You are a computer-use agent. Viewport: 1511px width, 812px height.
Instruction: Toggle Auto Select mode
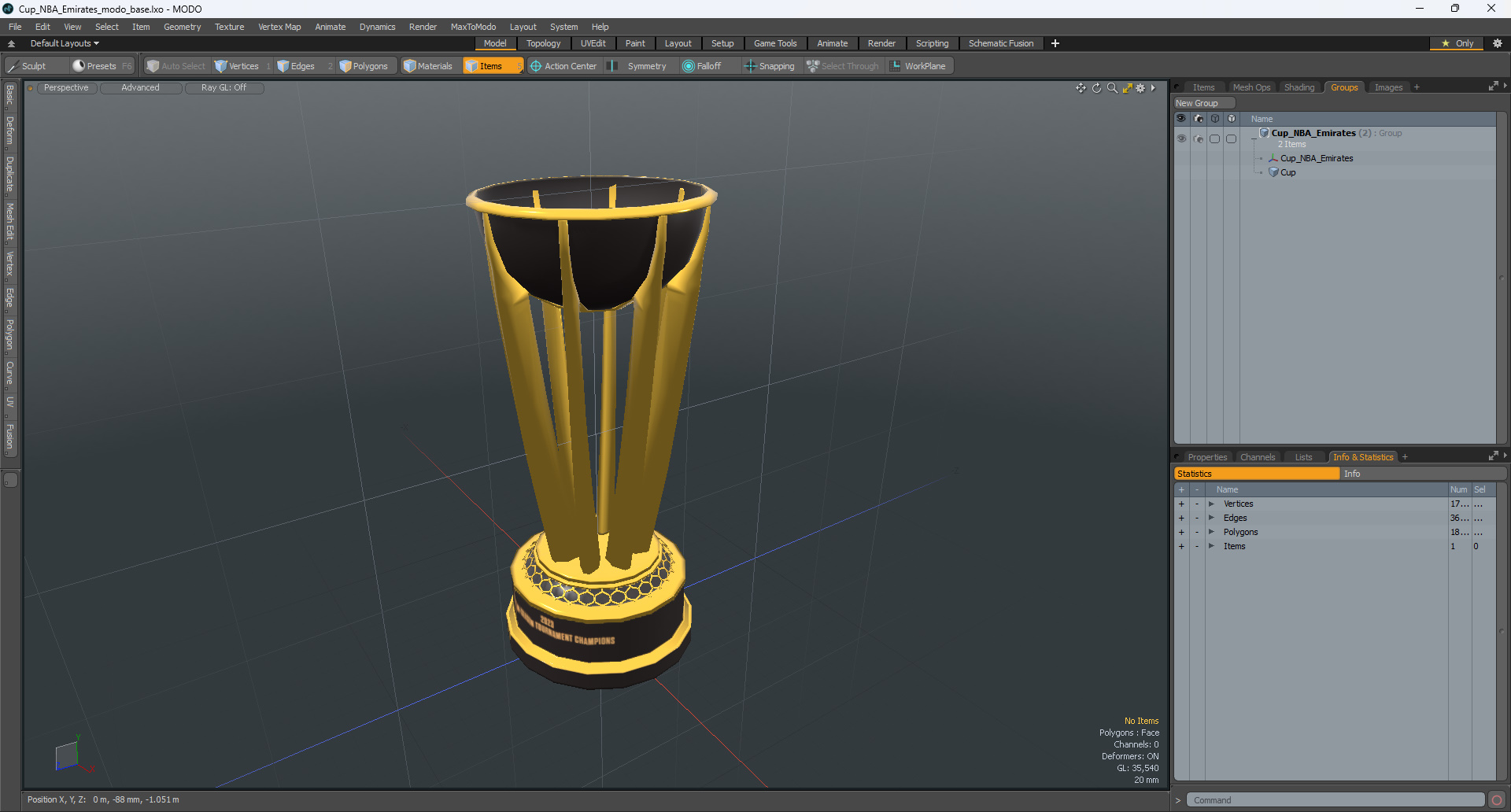[176, 66]
